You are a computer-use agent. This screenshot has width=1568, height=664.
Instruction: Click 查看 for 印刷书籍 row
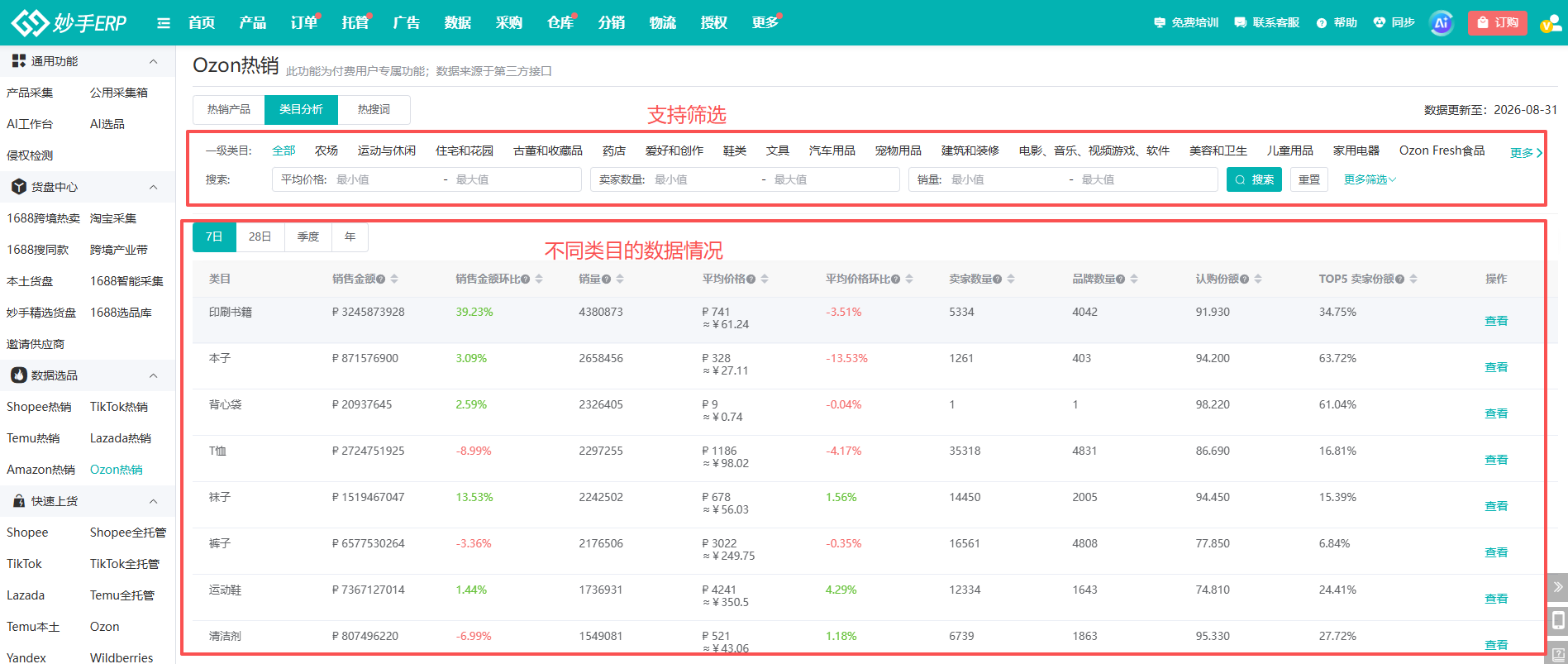pos(1496,321)
